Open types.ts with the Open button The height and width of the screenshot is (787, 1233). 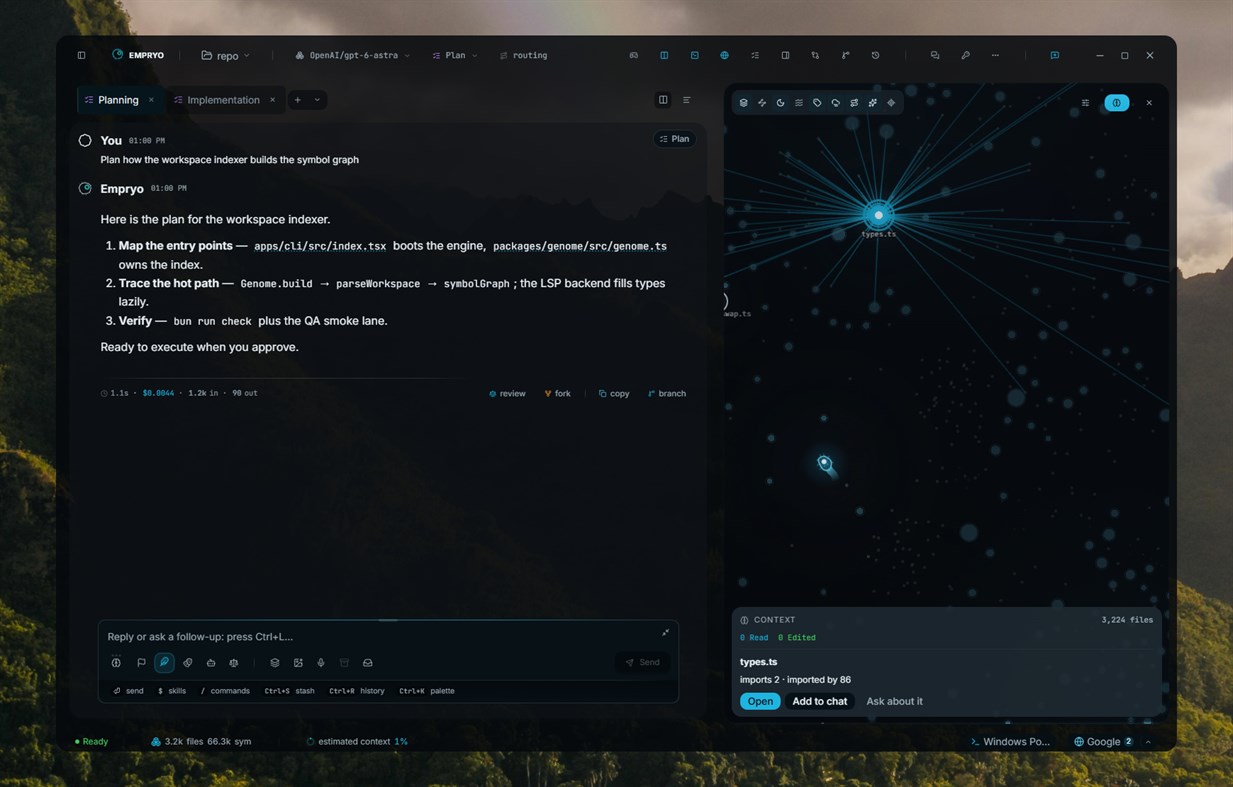760,701
